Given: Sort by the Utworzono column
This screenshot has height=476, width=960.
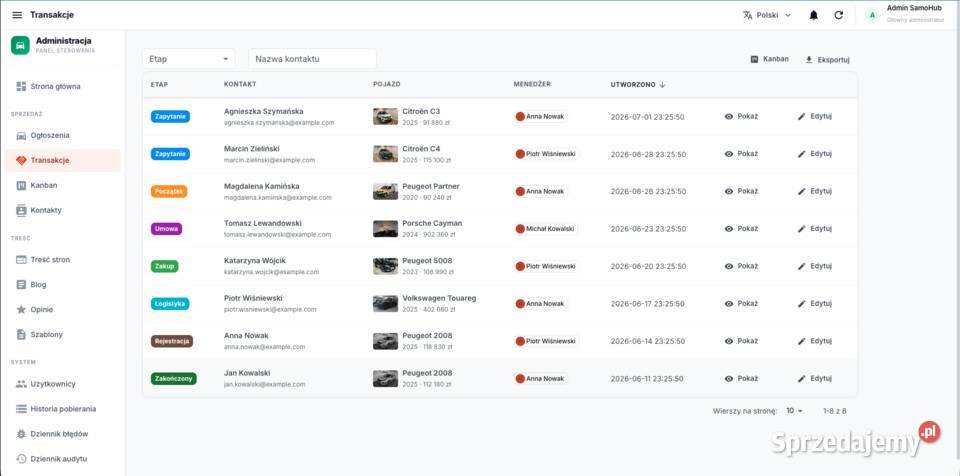Looking at the screenshot, I should click(637, 85).
